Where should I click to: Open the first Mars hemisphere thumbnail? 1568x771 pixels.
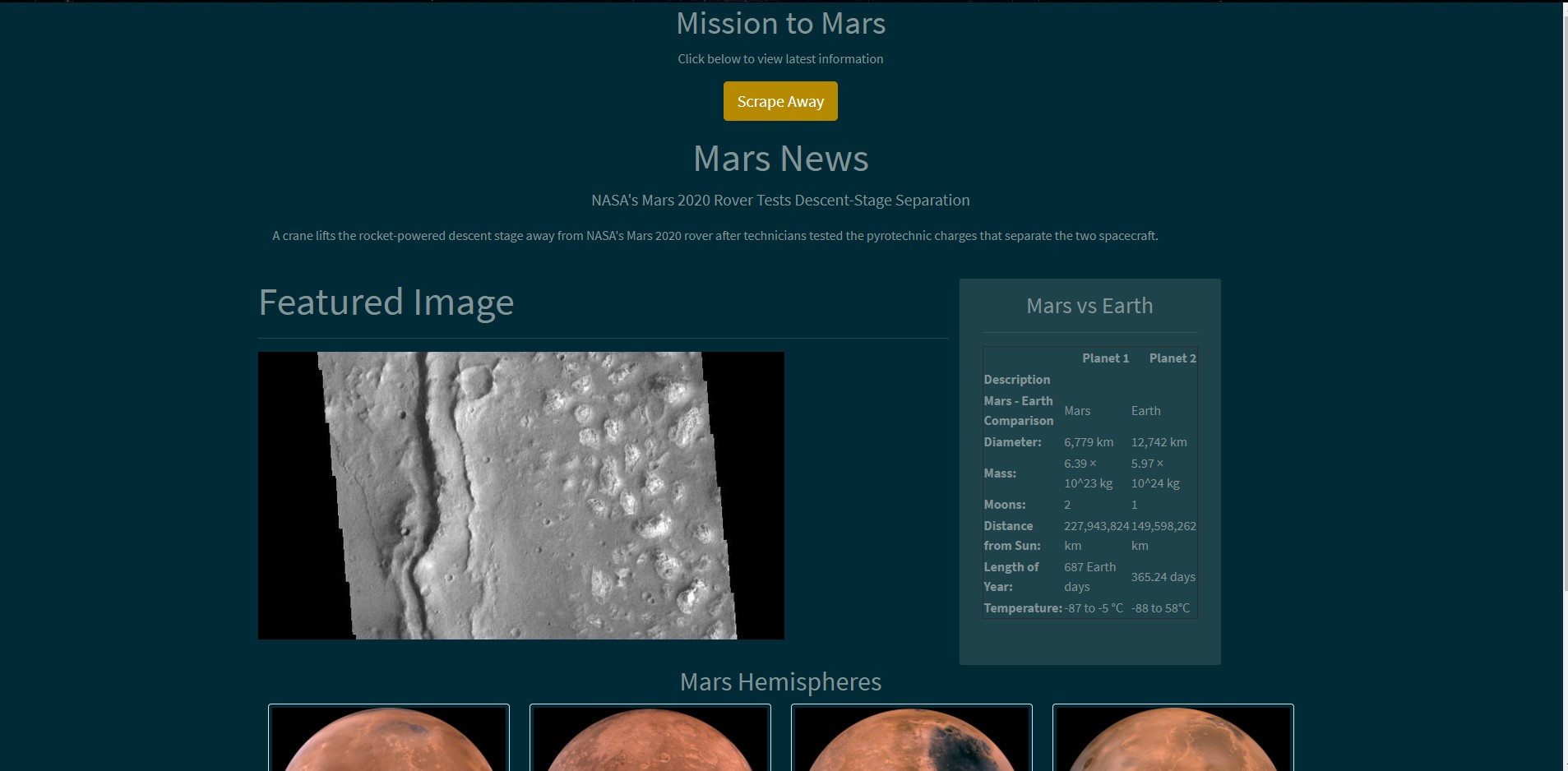[x=389, y=738]
